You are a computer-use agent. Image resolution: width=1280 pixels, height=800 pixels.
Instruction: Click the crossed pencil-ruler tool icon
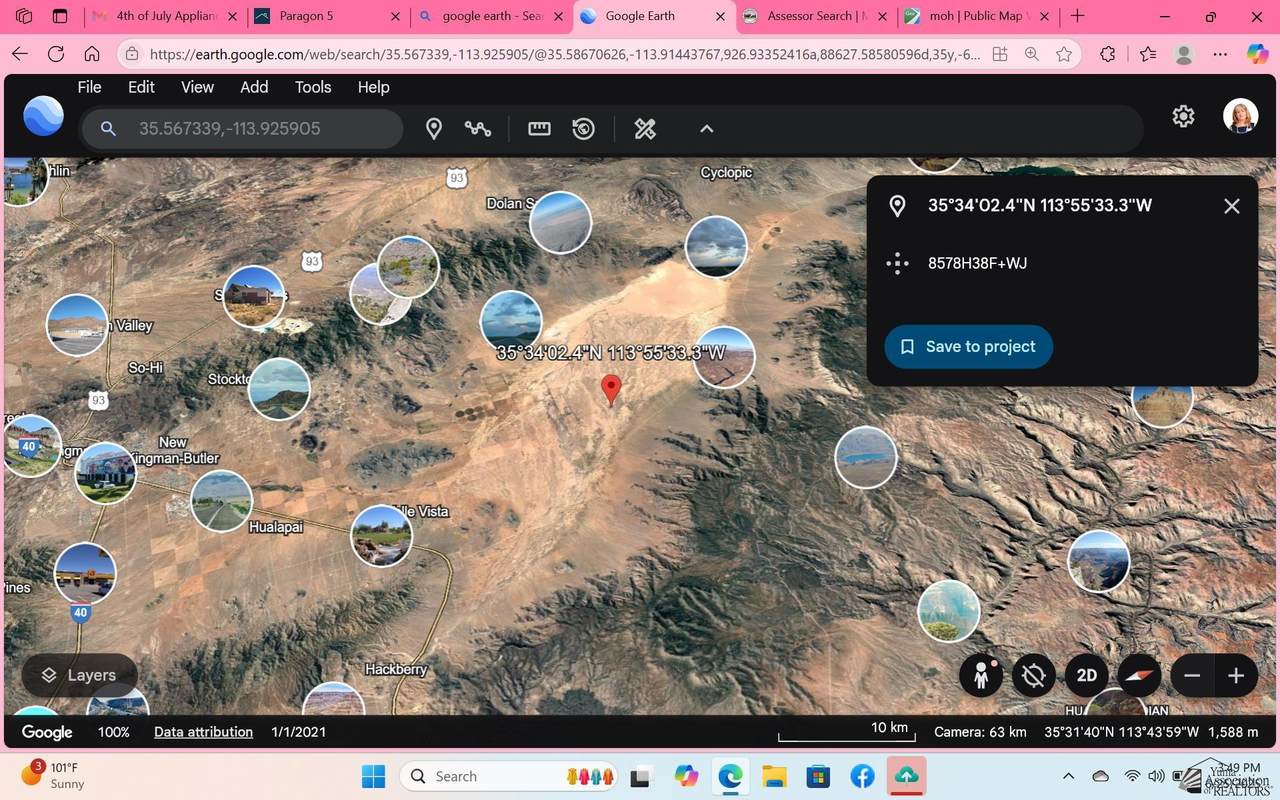coord(645,129)
